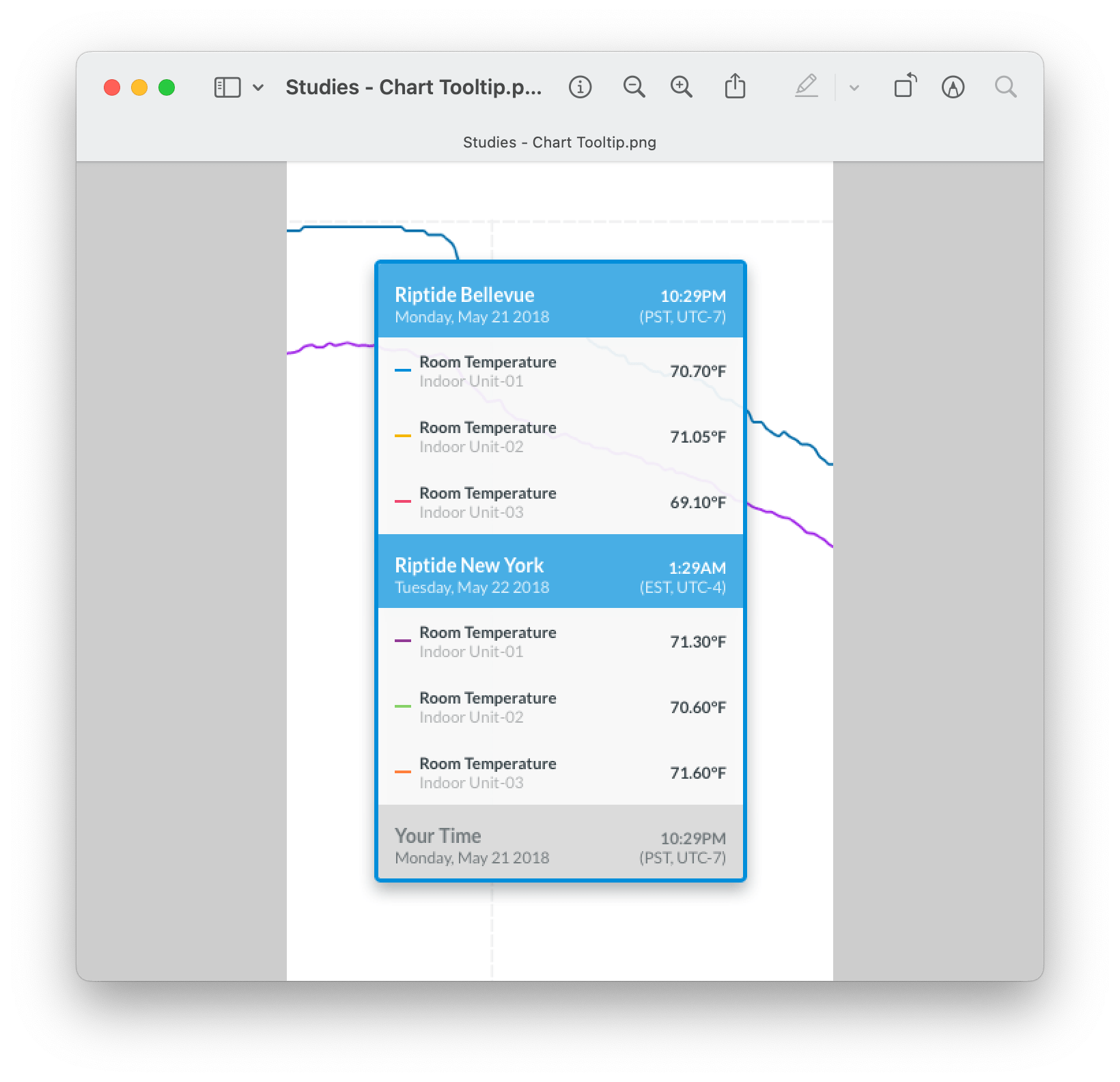1120x1082 pixels.
Task: Select the Highlight pen tool
Action: [x=807, y=87]
